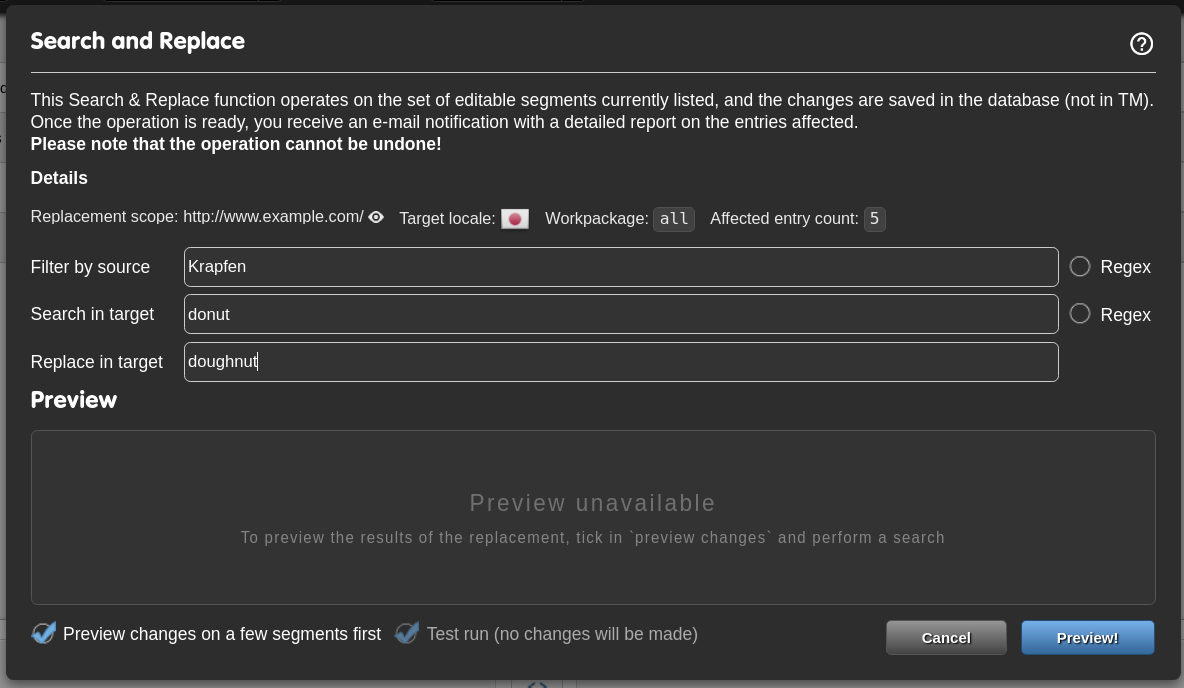Click the Japan flag target locale icon

[515, 219]
